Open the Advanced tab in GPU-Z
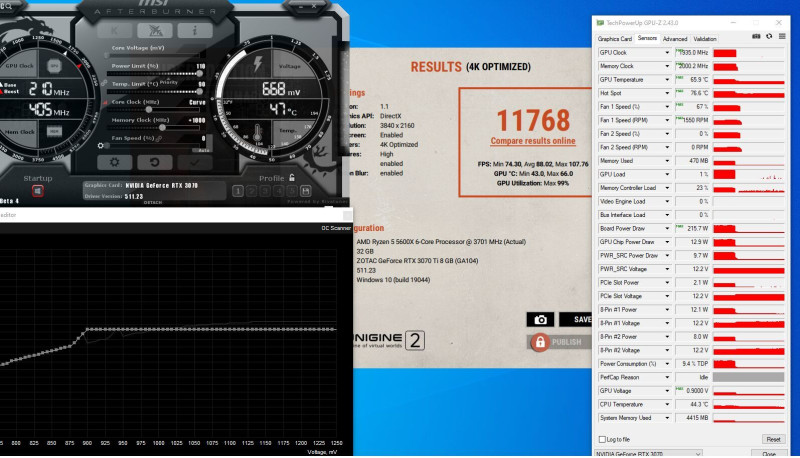The width and height of the screenshot is (800, 458). tap(674, 39)
